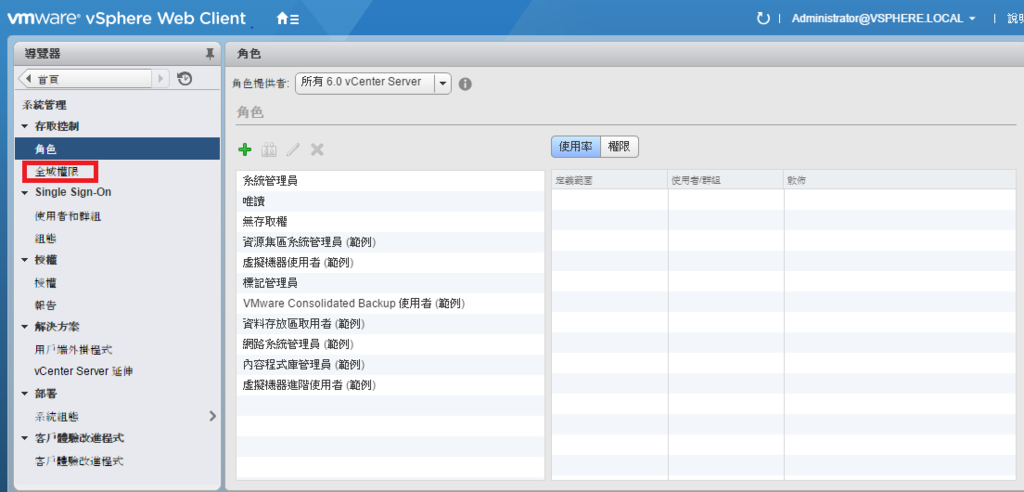The width and height of the screenshot is (1024, 492).
Task: Open the navigation history clock icon
Action: (x=184, y=79)
